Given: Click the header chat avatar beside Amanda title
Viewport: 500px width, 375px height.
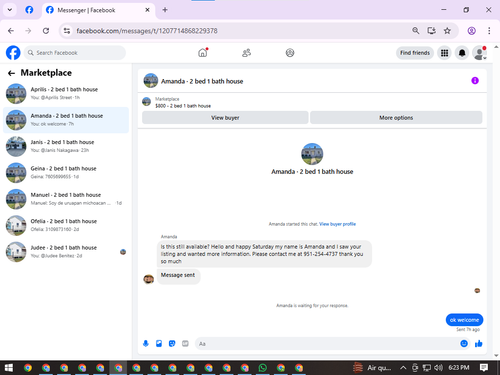Looking at the screenshot, I should tap(151, 81).
